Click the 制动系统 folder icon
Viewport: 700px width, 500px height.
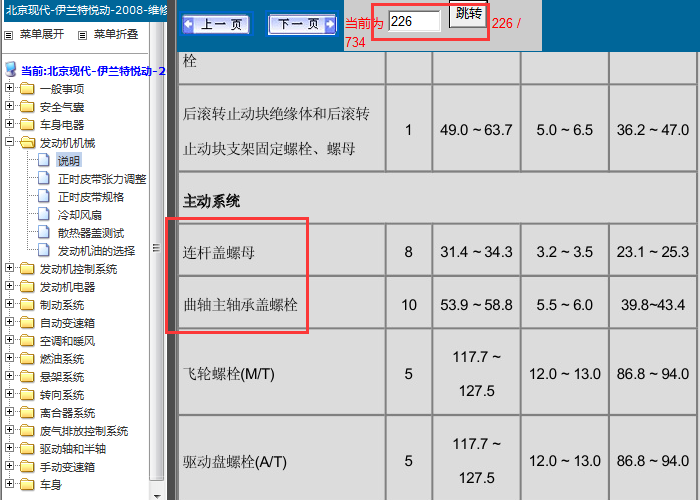pos(27,304)
